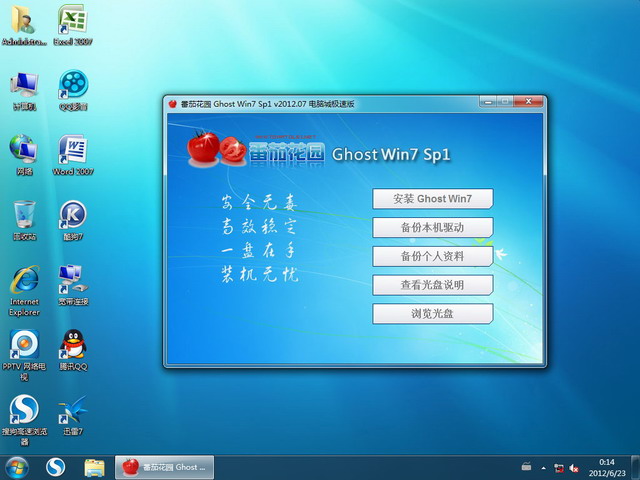Select 番茄花园 Ghost taskbar window button
640x480 pixels.
(164, 468)
